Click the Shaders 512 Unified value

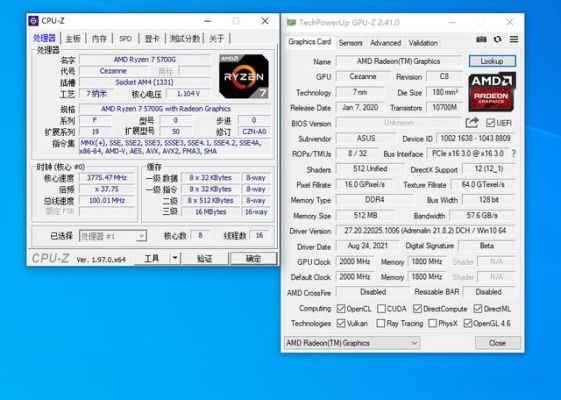pyautogui.click(x=370, y=169)
